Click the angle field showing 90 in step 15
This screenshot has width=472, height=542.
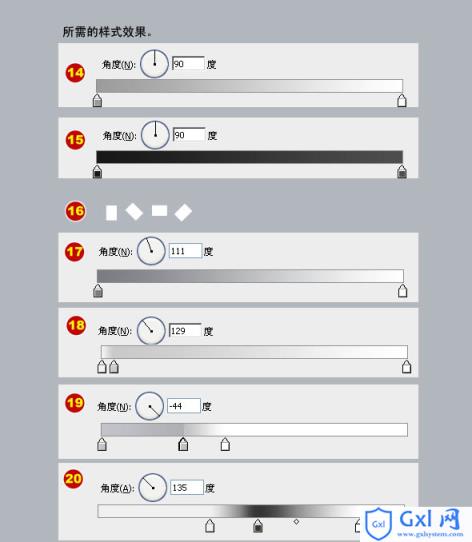[189, 135]
